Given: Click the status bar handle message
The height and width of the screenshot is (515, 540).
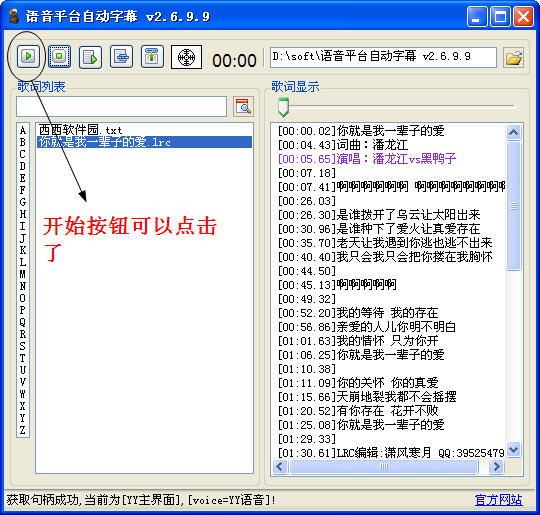Looking at the screenshot, I should coord(141,500).
